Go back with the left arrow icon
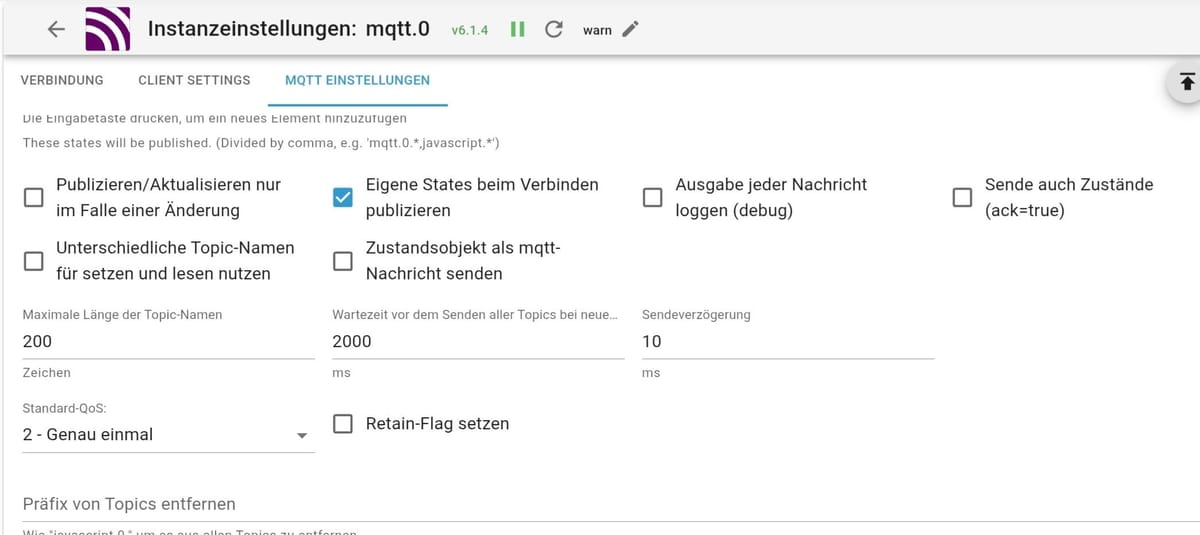The image size is (1200, 535). pyautogui.click(x=57, y=29)
